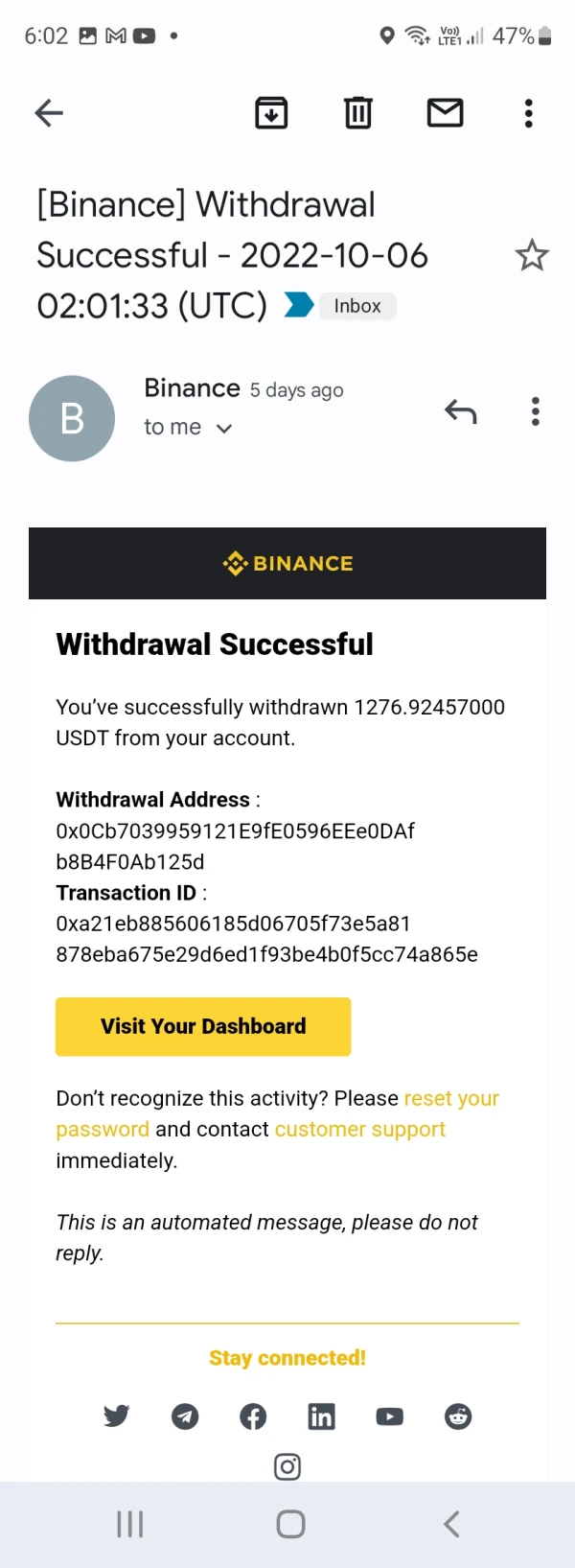Archive this Binance email
575x1568 pixels.
(271, 113)
